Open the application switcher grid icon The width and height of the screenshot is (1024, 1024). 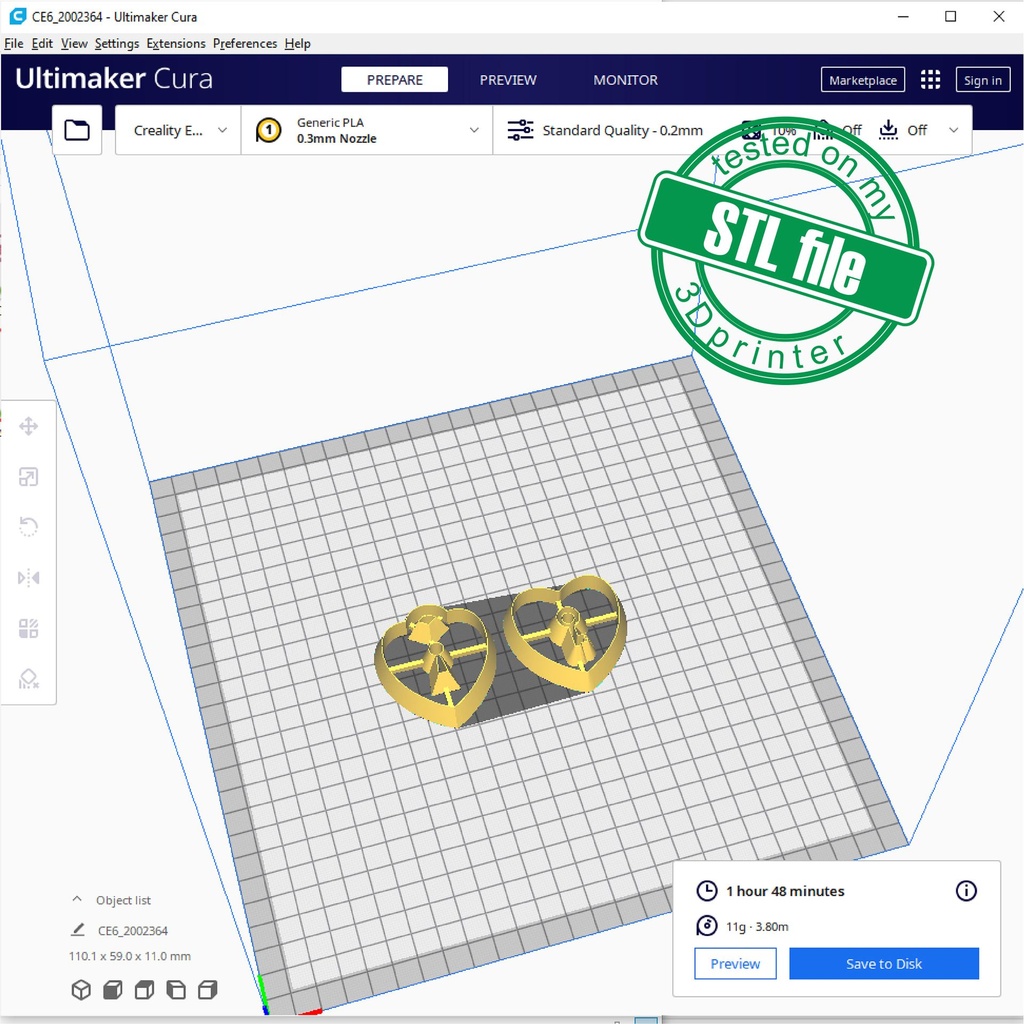[x=930, y=80]
